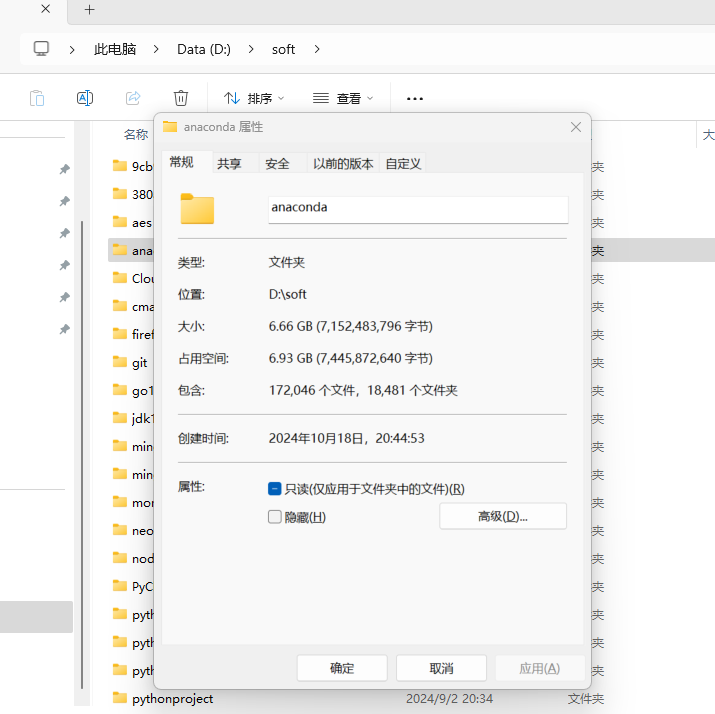This screenshot has height=714, width=715.
Task: Click the delete trash icon in toolbar
Action: [x=181, y=98]
